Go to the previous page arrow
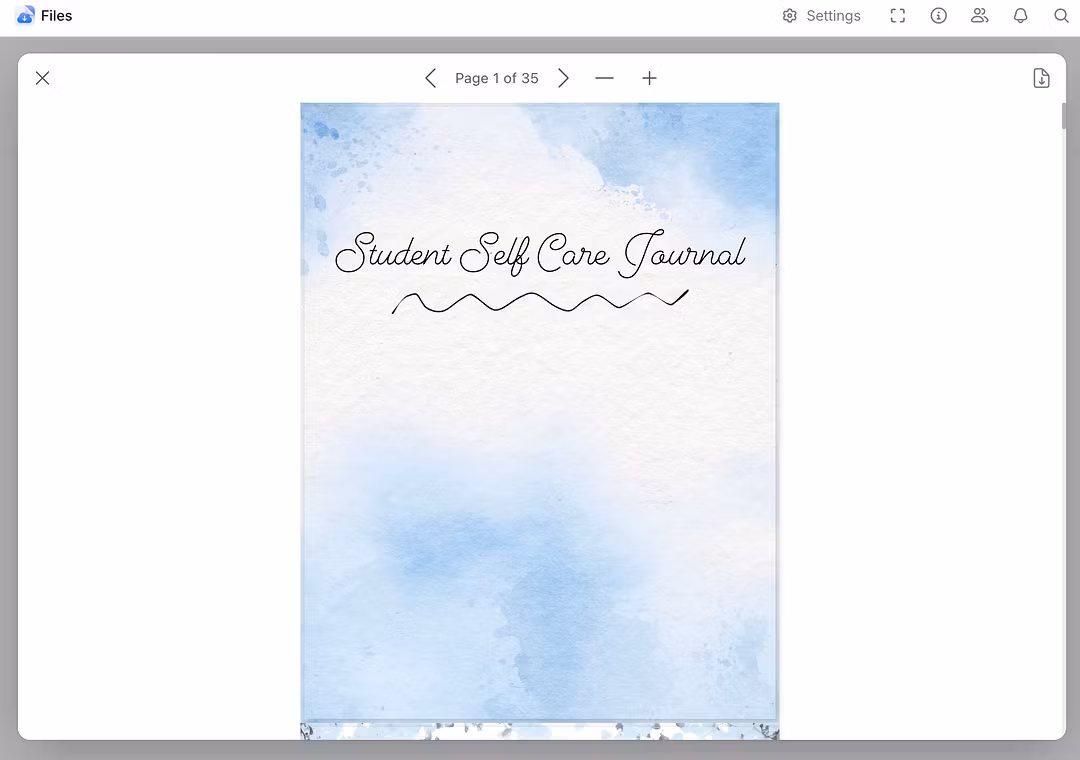Screen dimensions: 1080x760 coord(431,78)
